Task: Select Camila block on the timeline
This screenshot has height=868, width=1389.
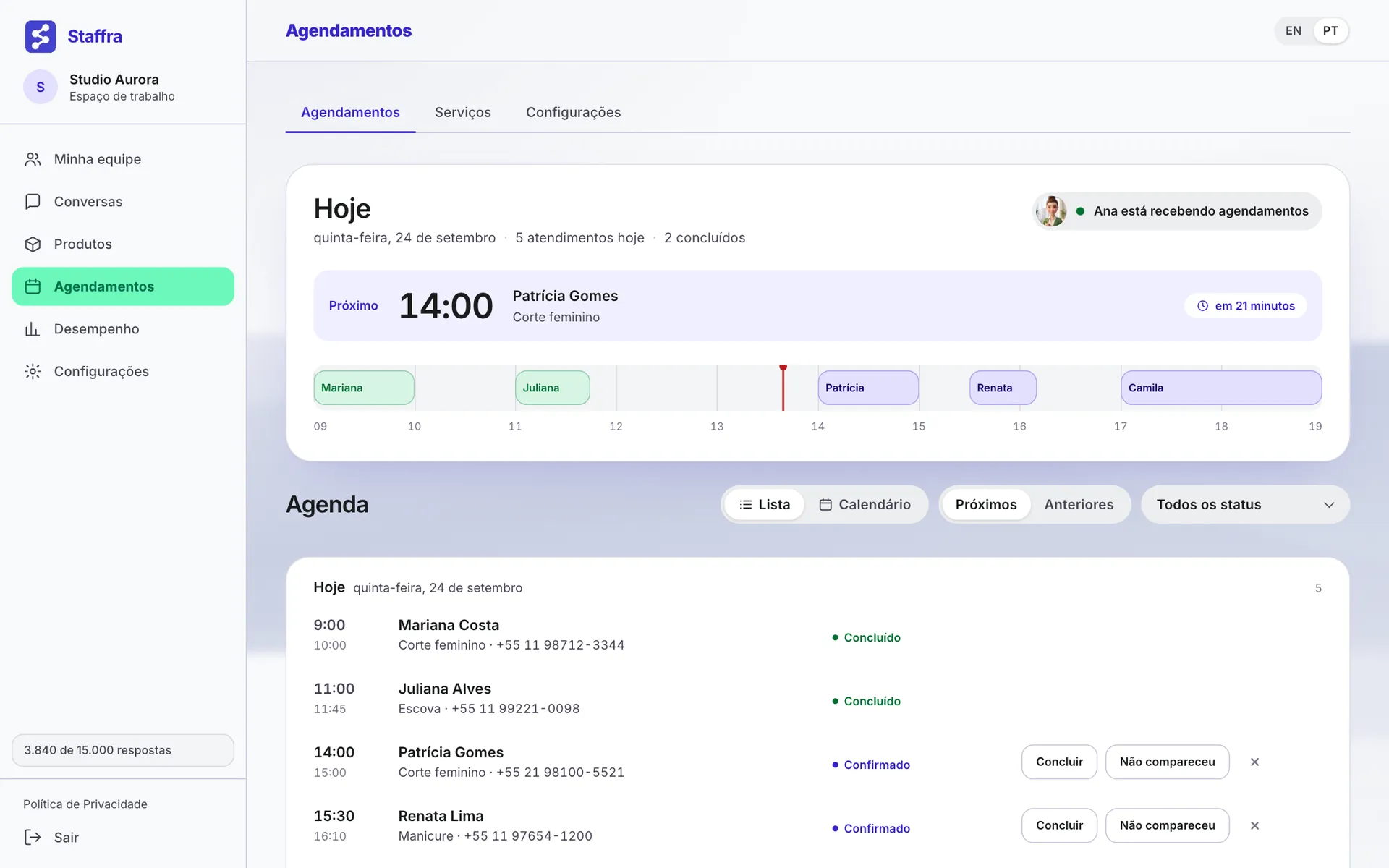Action: click(x=1221, y=388)
